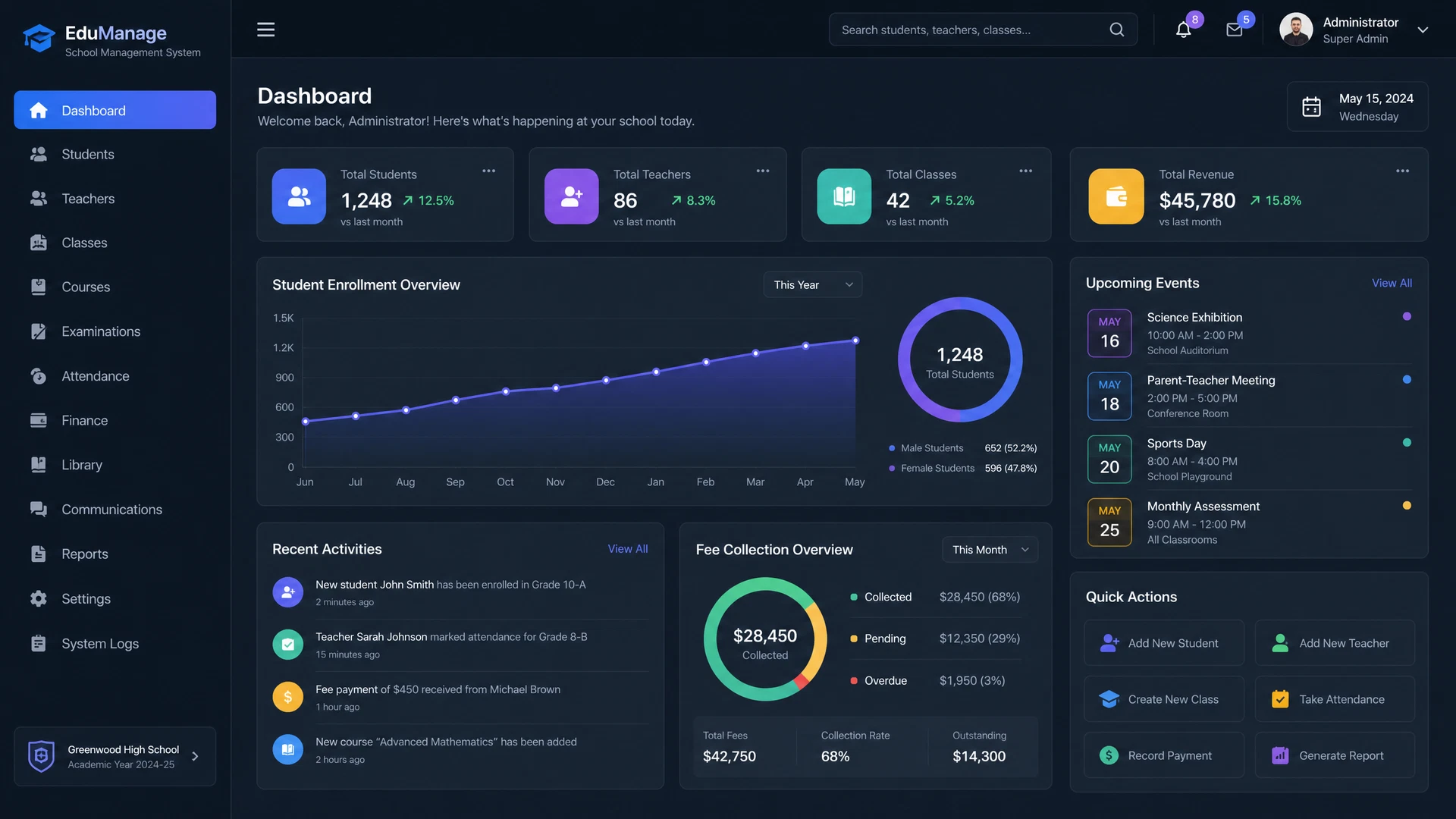Open the notifications bell icon

click(x=1183, y=30)
